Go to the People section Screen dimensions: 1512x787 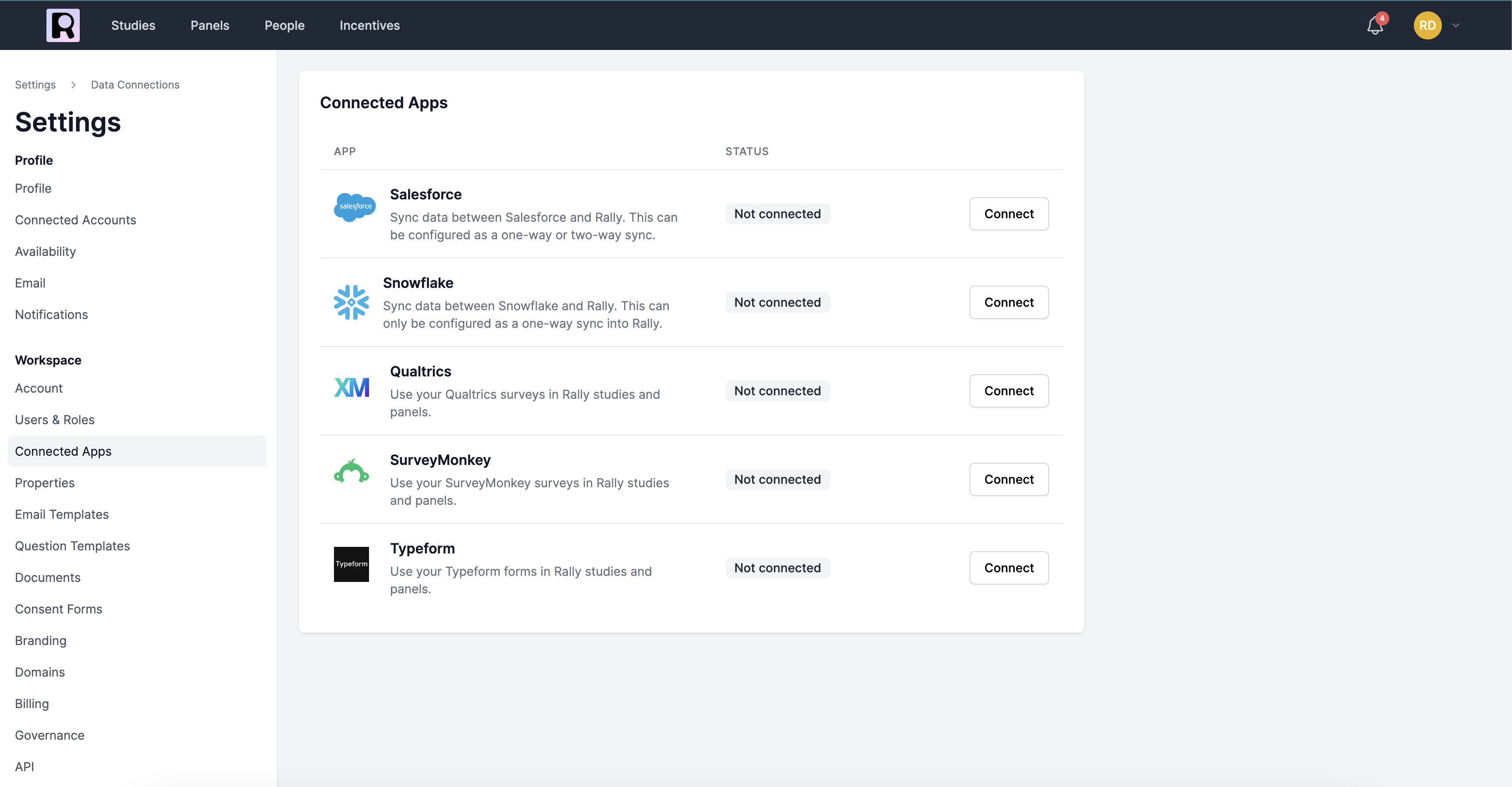pos(284,26)
